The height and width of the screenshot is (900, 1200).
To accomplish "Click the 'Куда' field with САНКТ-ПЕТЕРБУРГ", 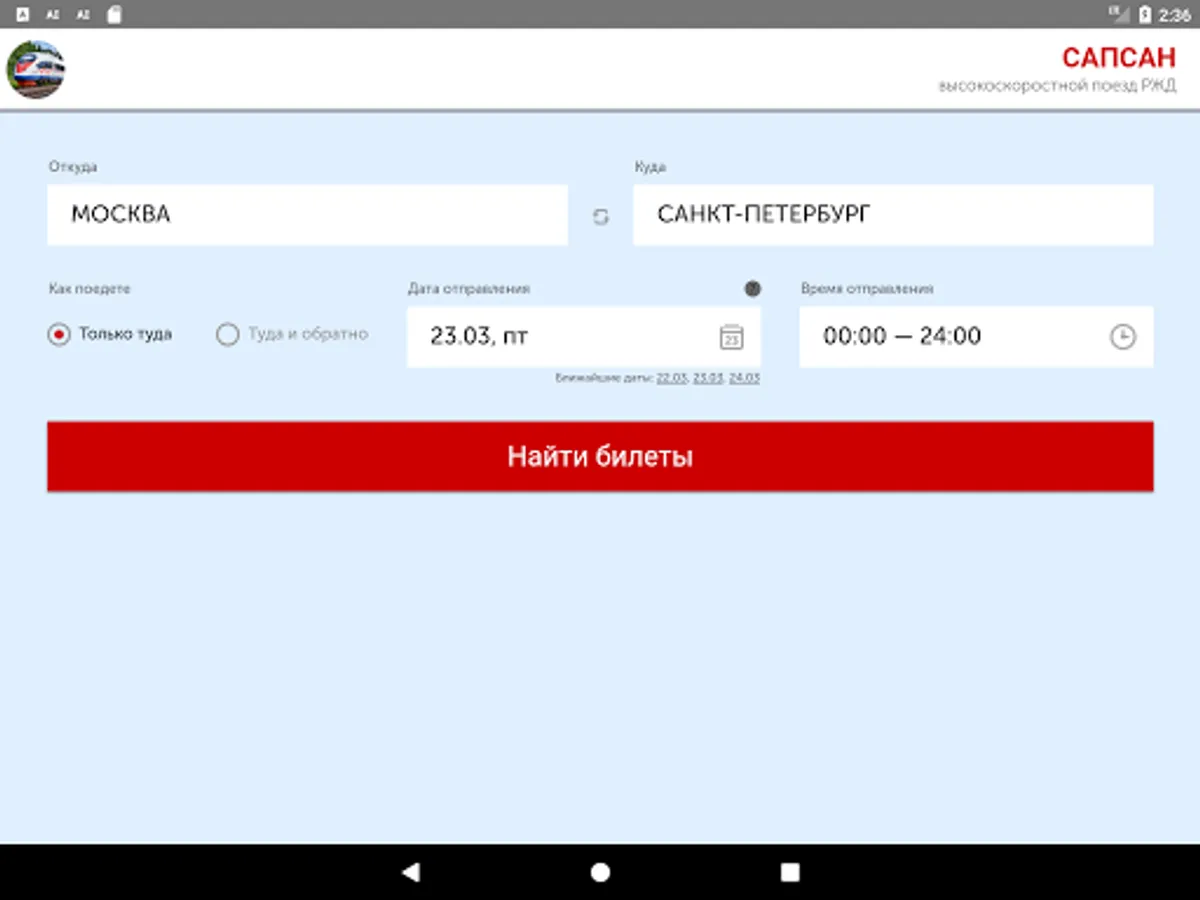I will [x=893, y=215].
